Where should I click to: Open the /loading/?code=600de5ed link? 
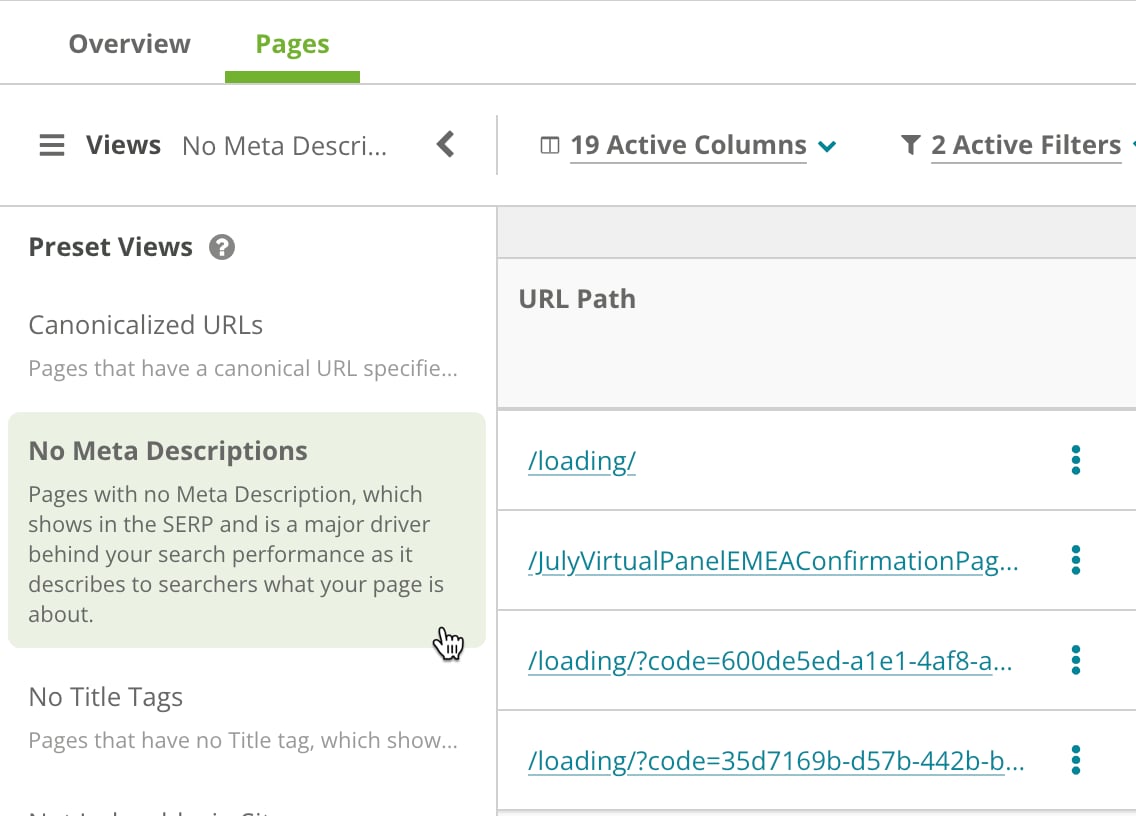click(x=770, y=661)
